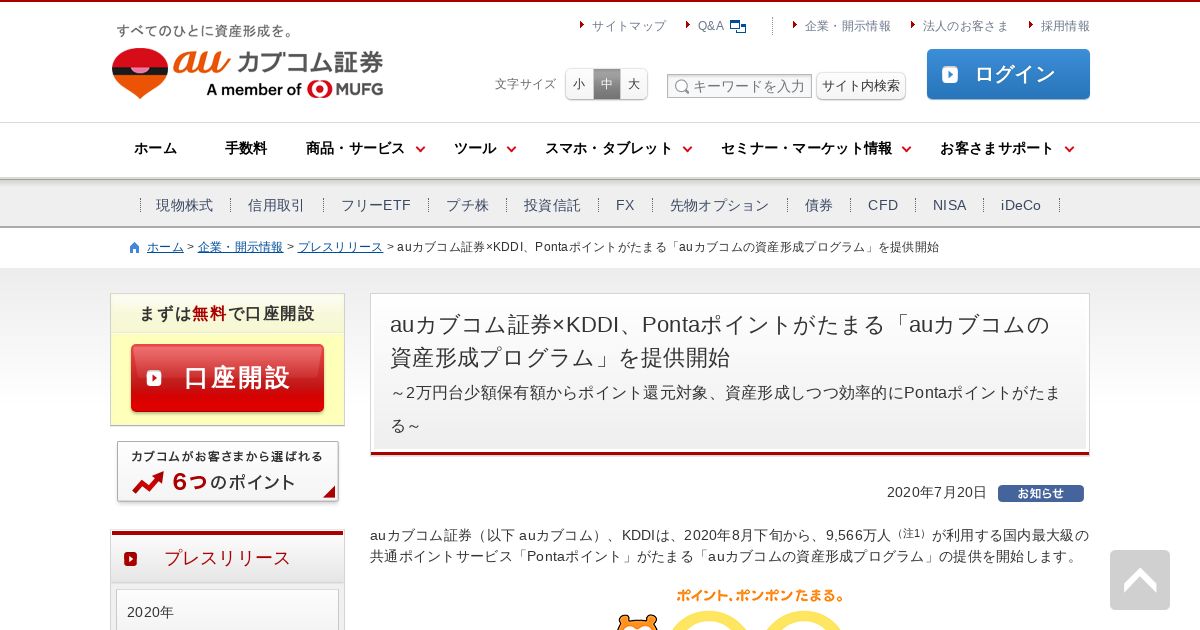Screen dimensions: 1200x630
Task: Click 企業・開示情報 breadcrumb link
Action: tap(240, 247)
